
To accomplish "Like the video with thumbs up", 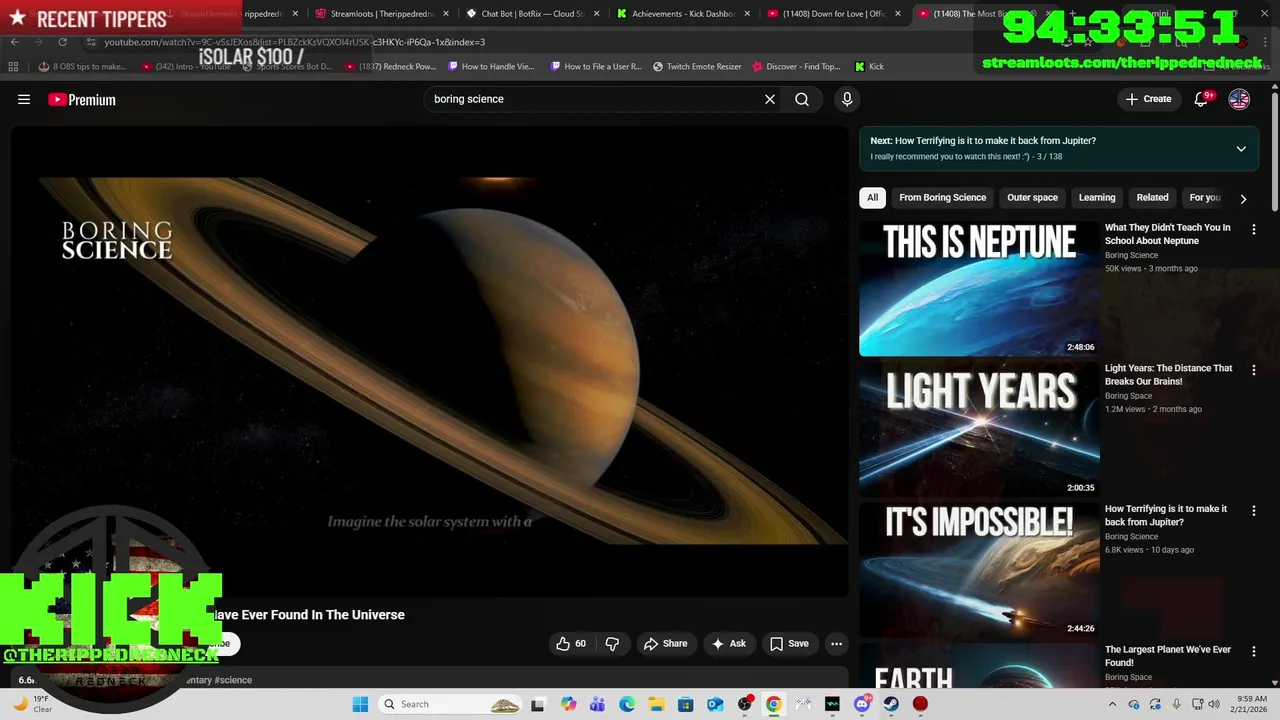I will pos(571,644).
